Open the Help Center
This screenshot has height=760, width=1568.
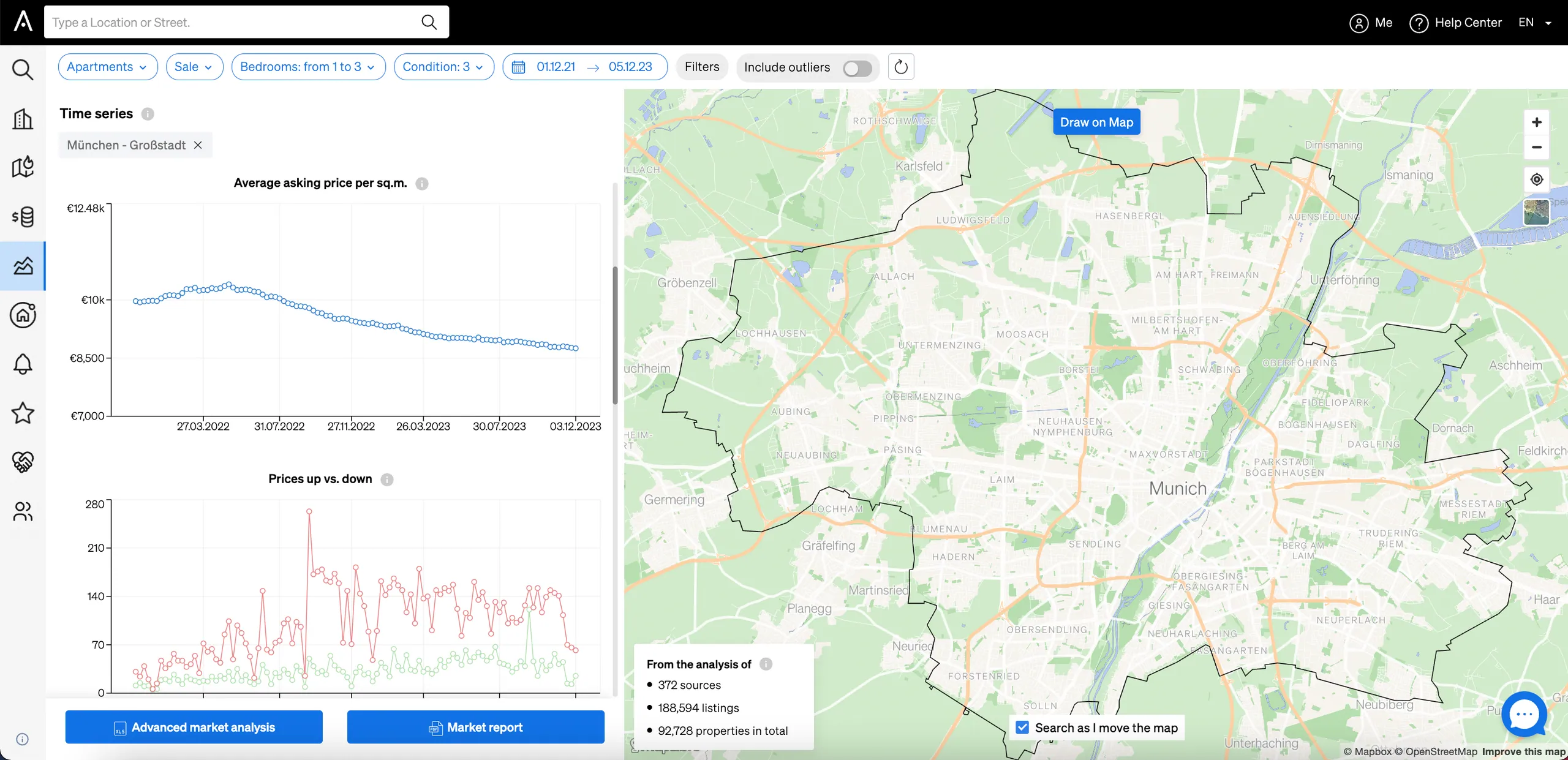point(1455,23)
